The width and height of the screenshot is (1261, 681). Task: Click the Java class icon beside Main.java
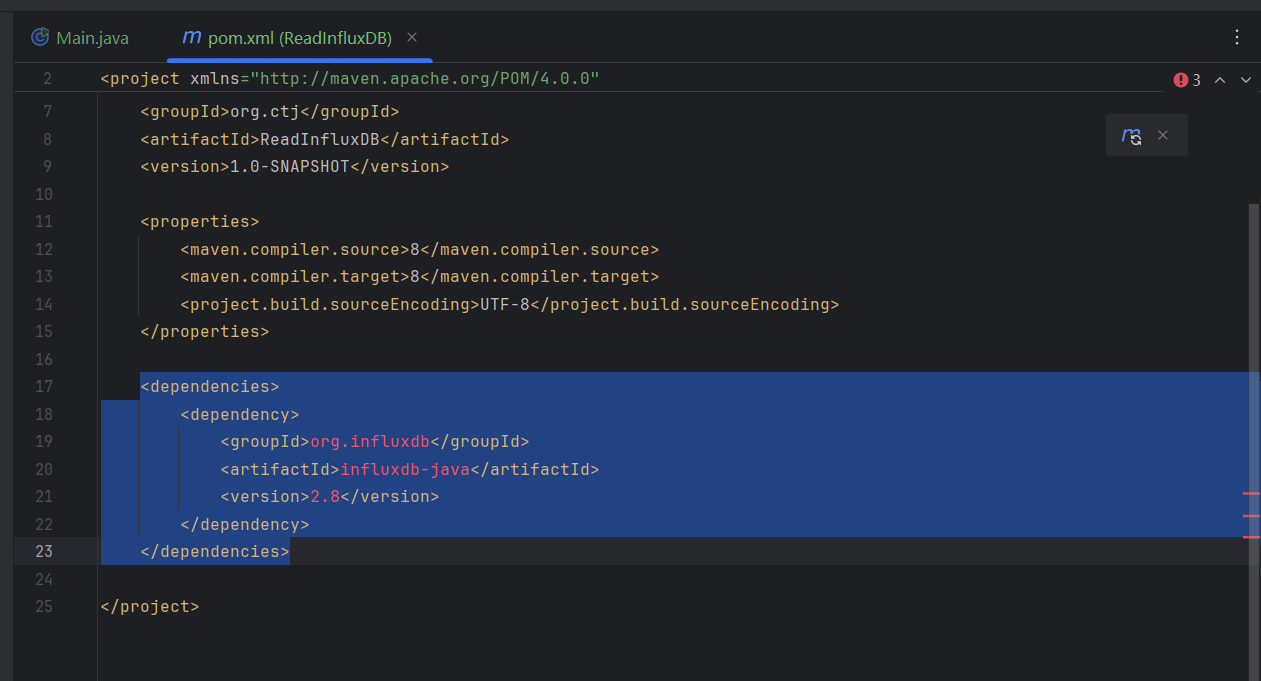pos(39,37)
